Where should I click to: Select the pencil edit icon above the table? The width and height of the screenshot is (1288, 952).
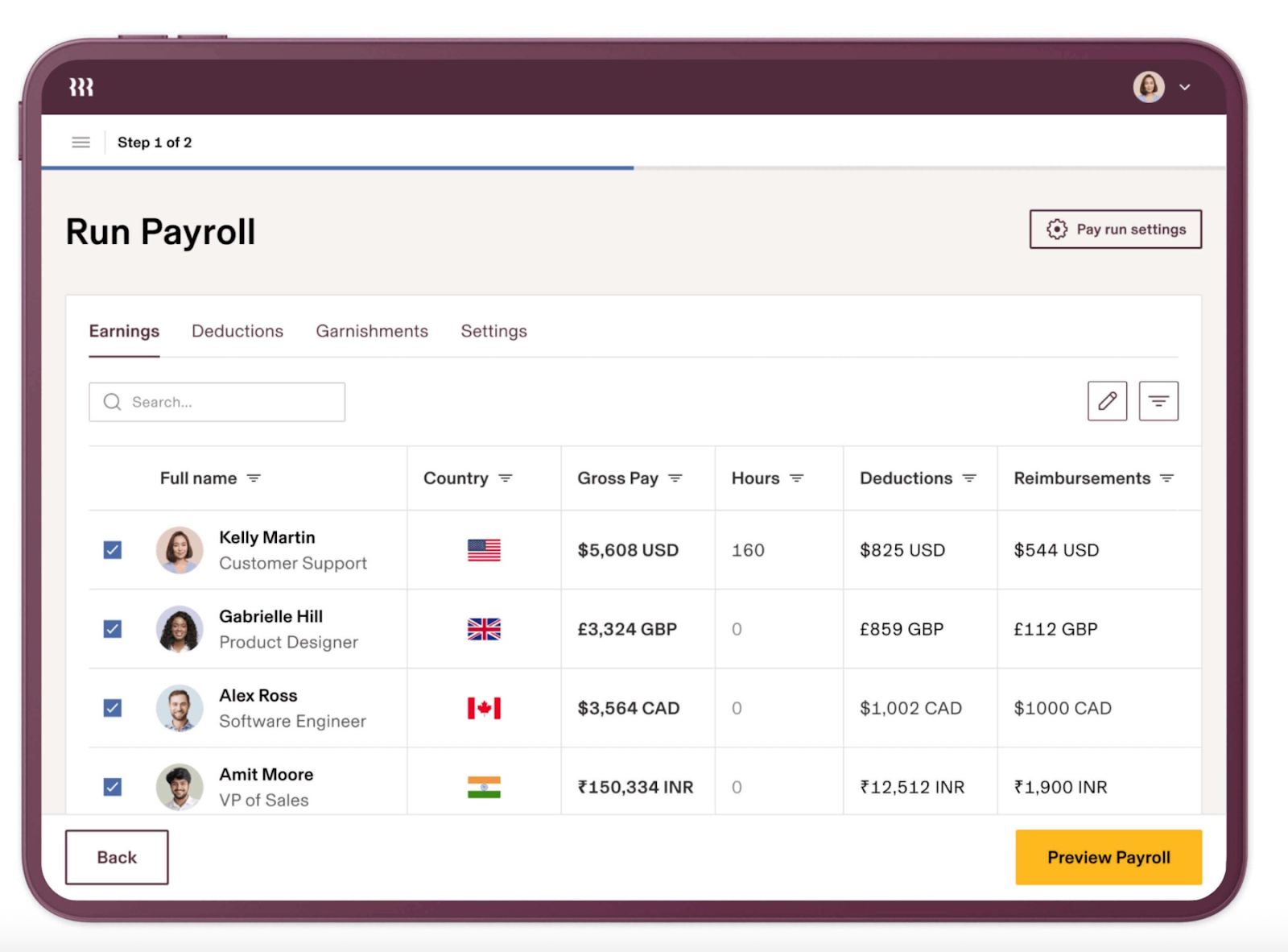pos(1107,401)
